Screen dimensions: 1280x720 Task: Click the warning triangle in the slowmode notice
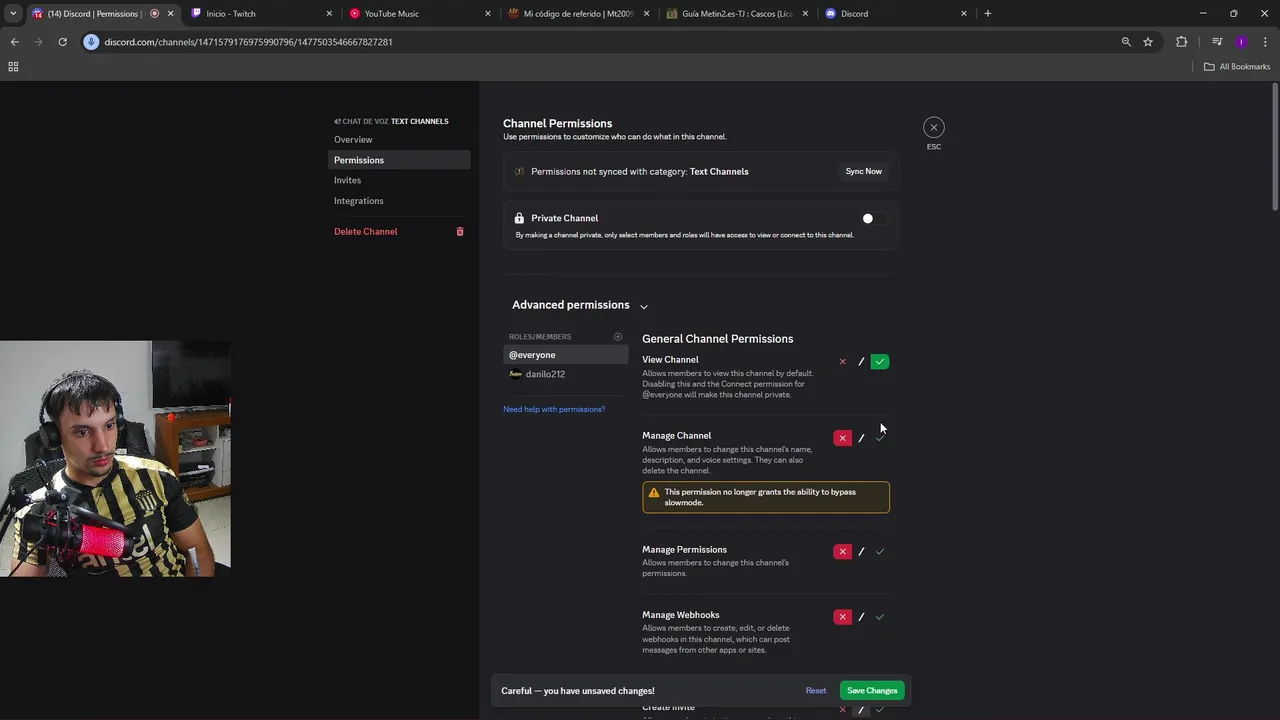[654, 492]
